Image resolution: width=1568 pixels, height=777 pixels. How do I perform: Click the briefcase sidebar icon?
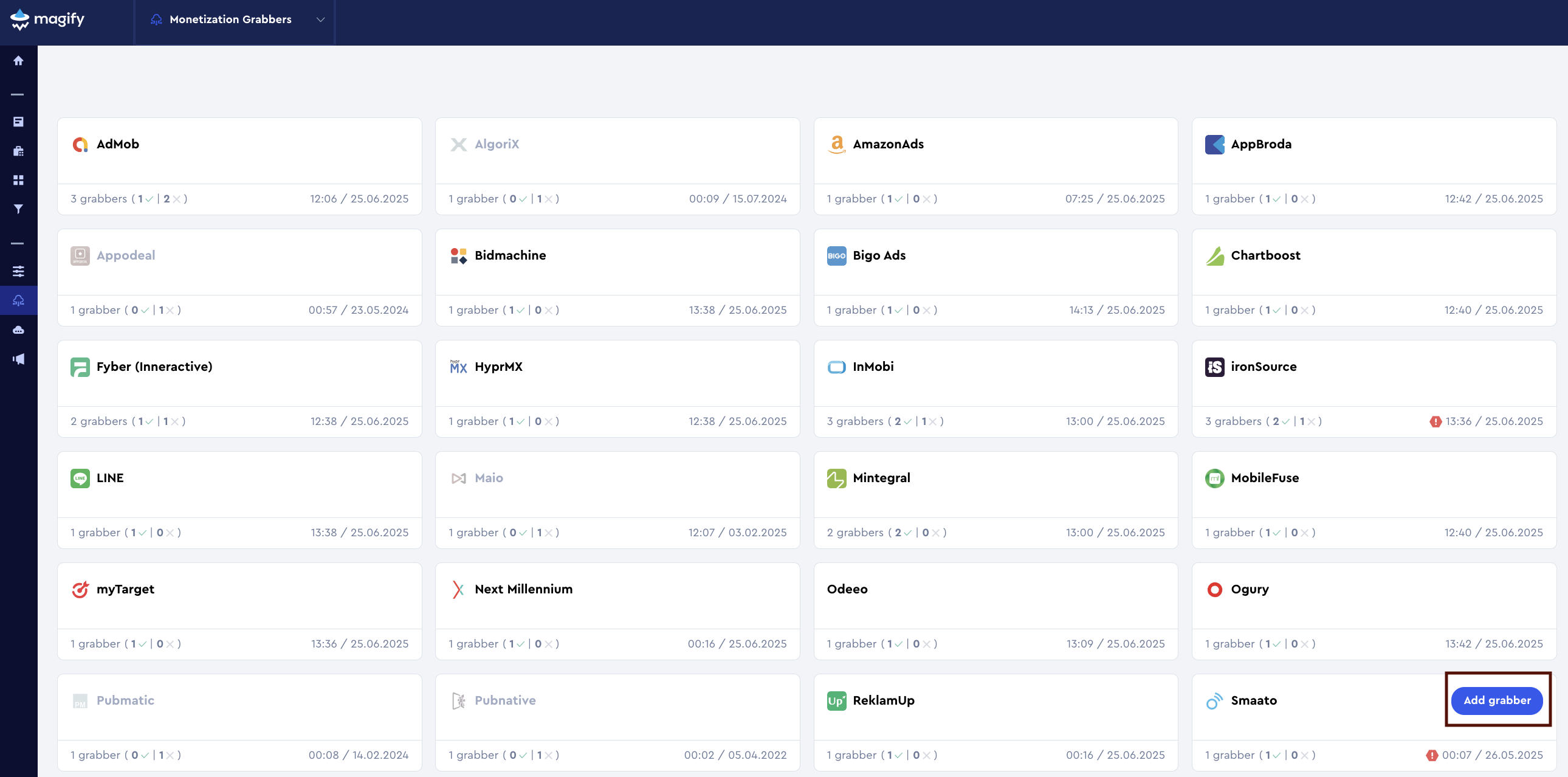coord(18,150)
